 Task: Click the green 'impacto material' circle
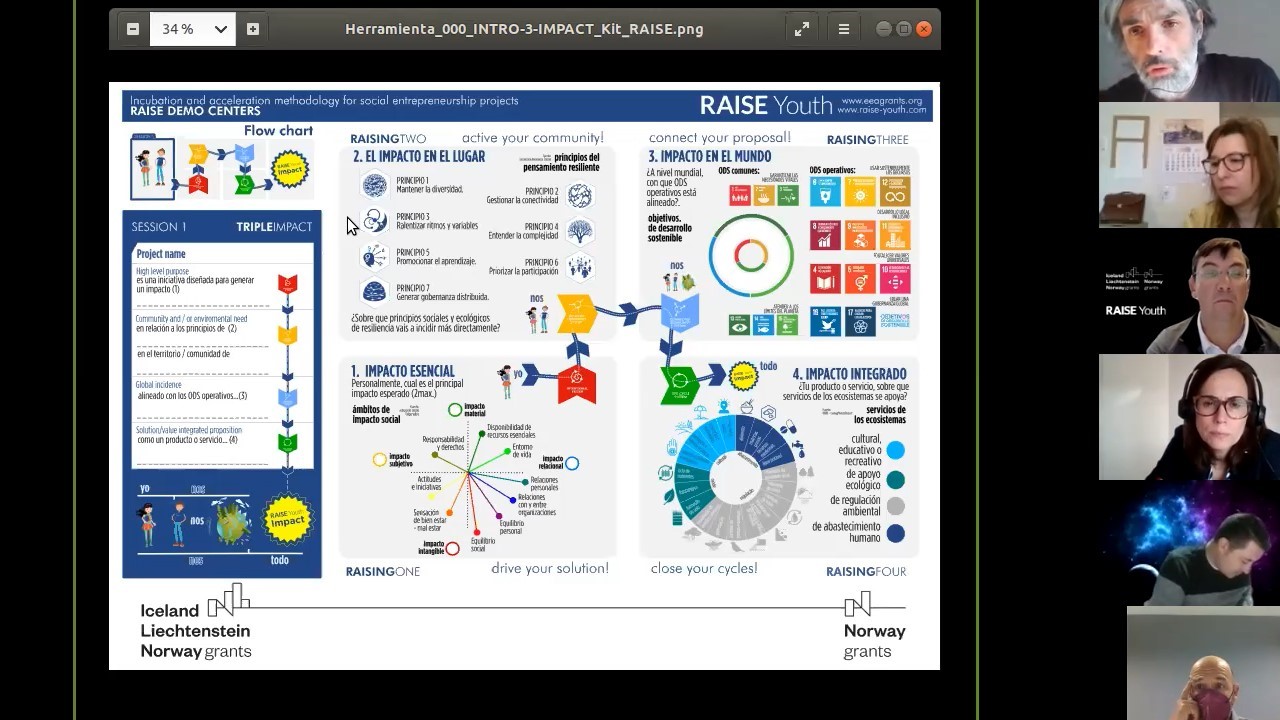455,410
